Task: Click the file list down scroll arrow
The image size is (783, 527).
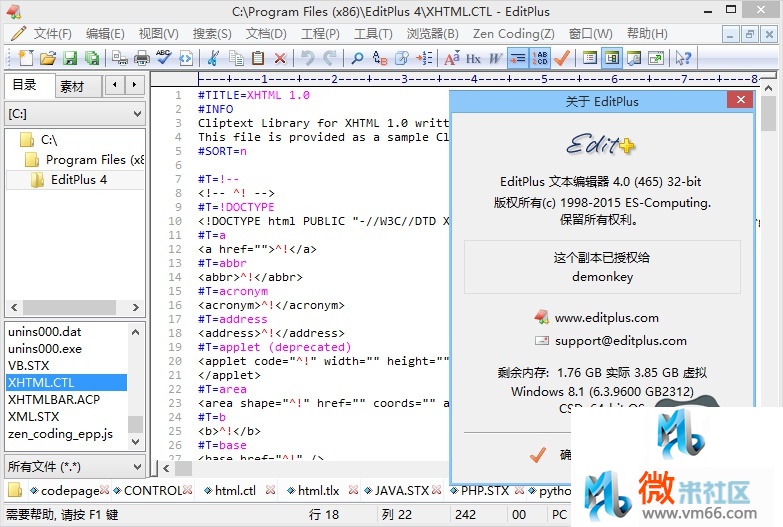Action: pos(135,442)
